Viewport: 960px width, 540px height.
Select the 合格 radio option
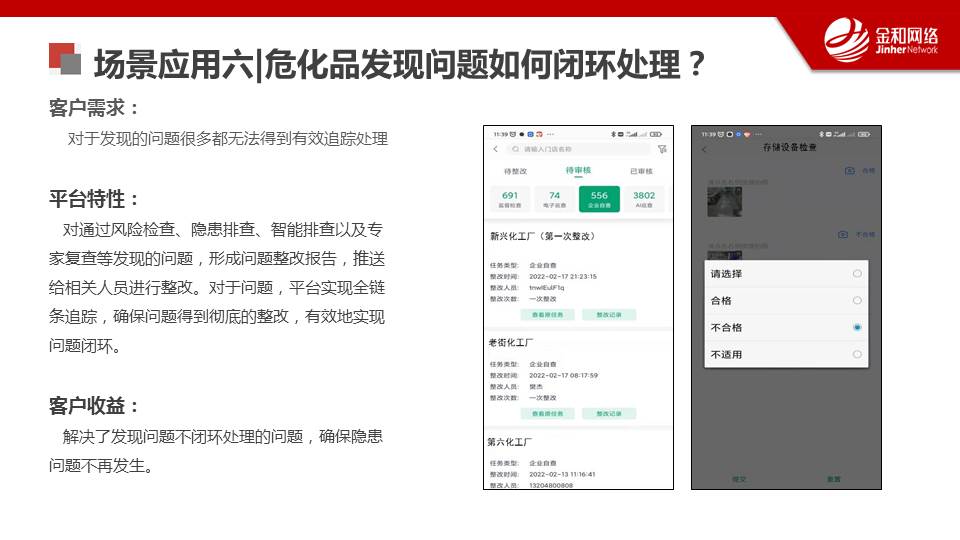[857, 301]
